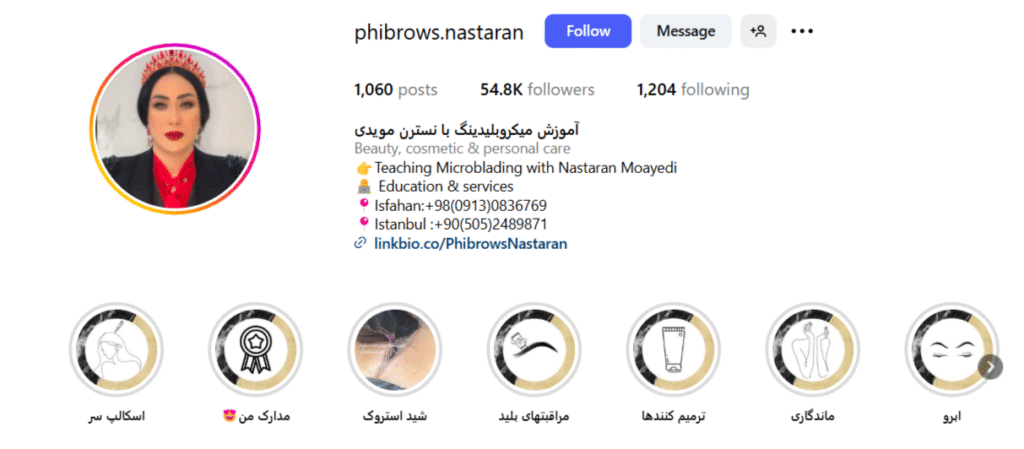
Task: Open the scalp line-art story highlight
Action: click(x=116, y=349)
